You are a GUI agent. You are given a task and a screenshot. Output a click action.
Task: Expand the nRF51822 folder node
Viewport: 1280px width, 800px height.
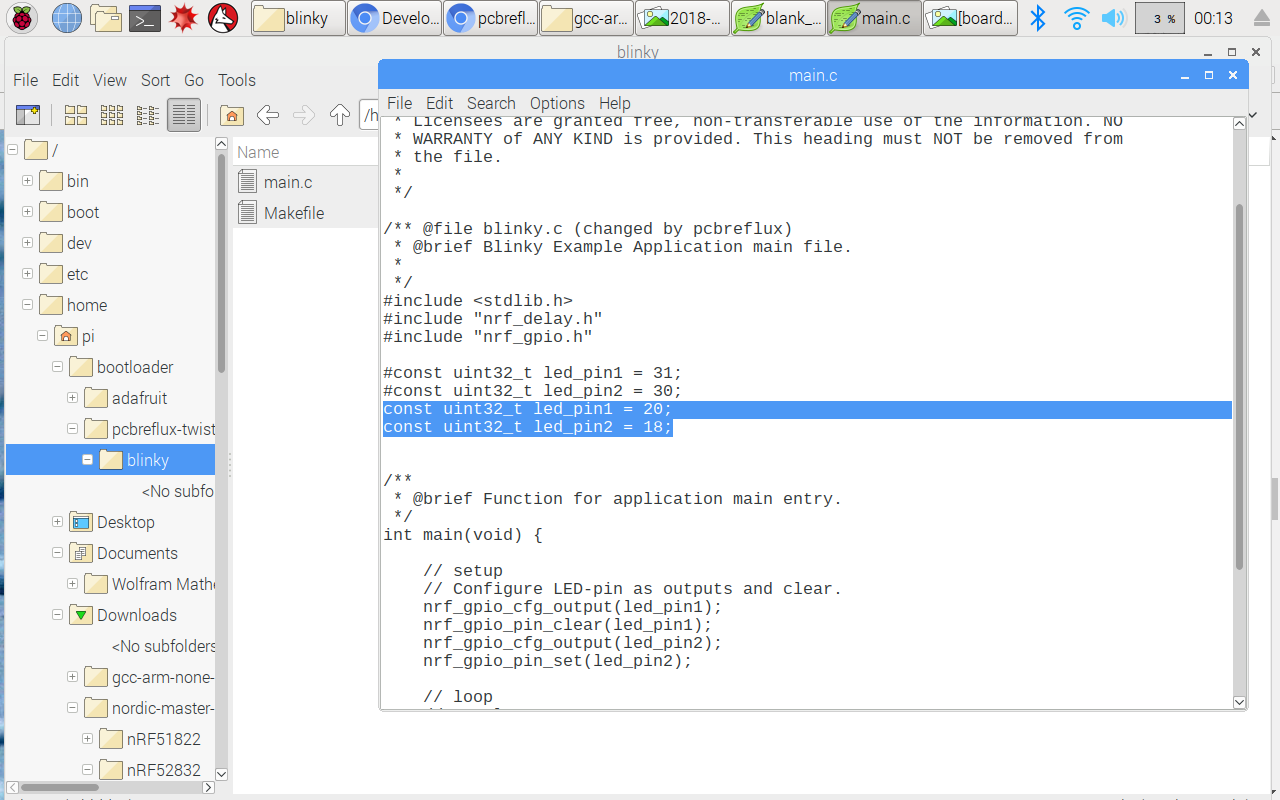(88, 739)
